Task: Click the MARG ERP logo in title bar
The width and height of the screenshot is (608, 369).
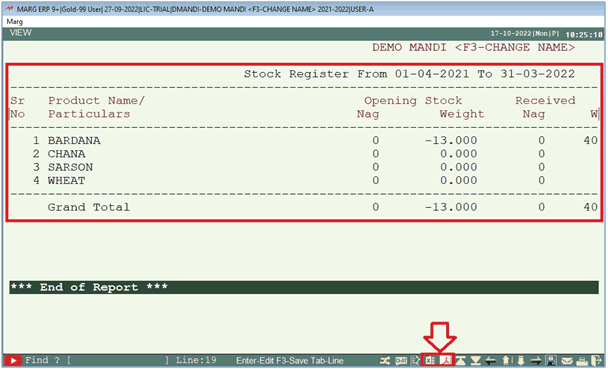Action: click(x=9, y=9)
